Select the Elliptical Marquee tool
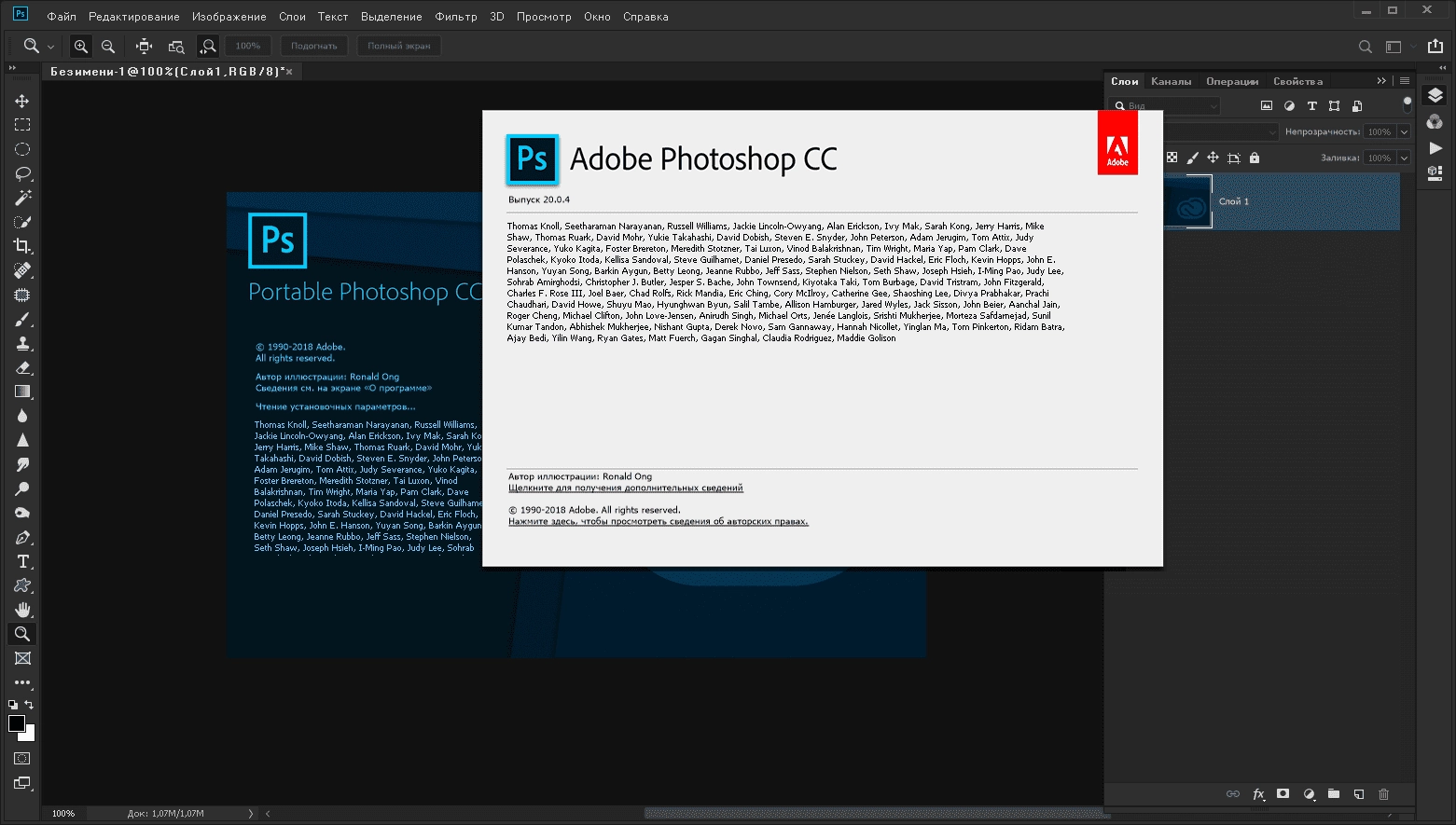Screen dimensions: 1456x825 (22, 149)
